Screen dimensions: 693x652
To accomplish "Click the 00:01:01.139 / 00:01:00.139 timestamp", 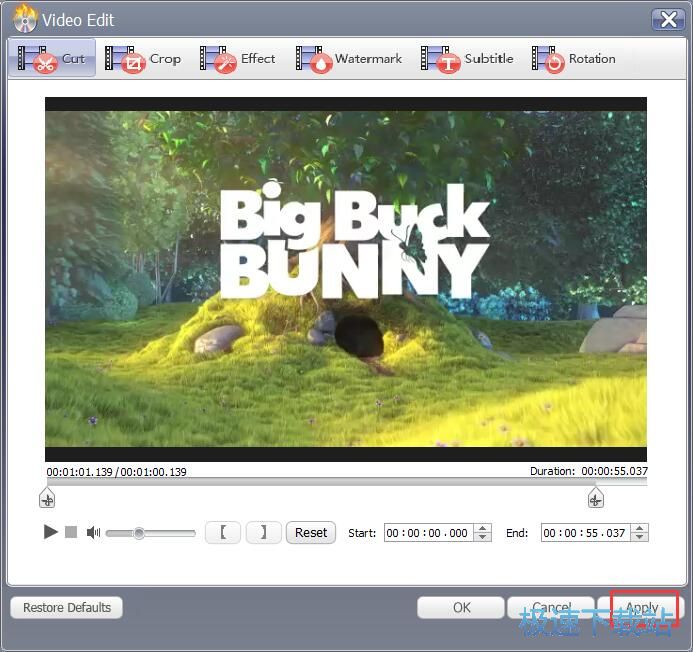I will [116, 472].
